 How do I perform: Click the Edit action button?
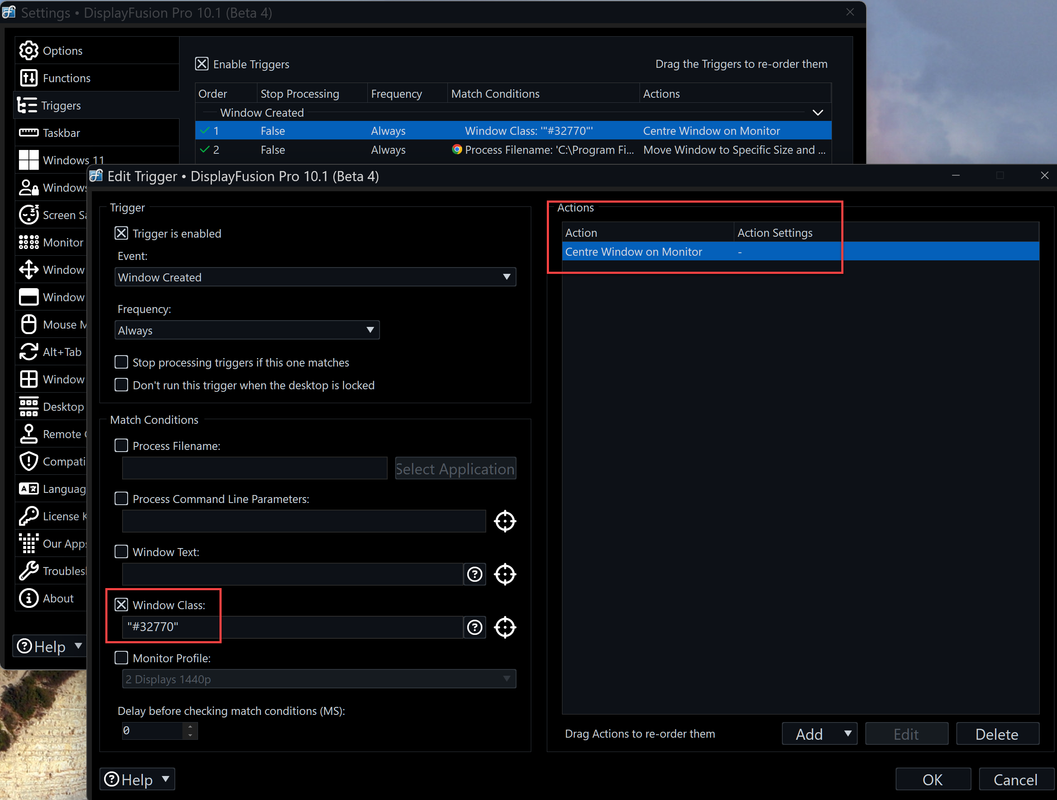point(906,734)
